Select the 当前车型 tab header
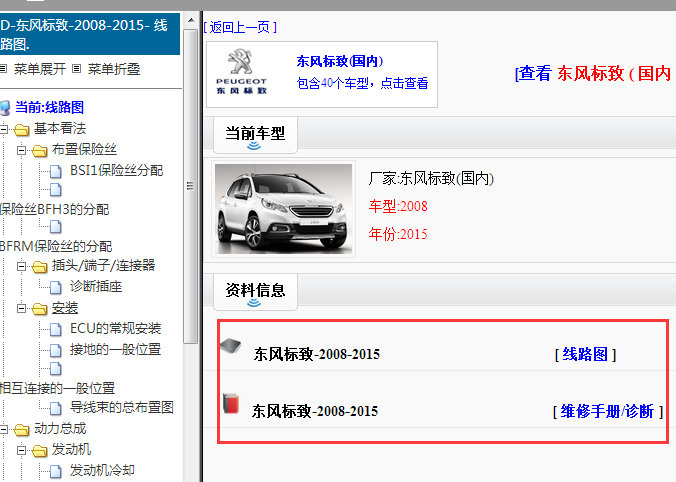 pyautogui.click(x=255, y=135)
